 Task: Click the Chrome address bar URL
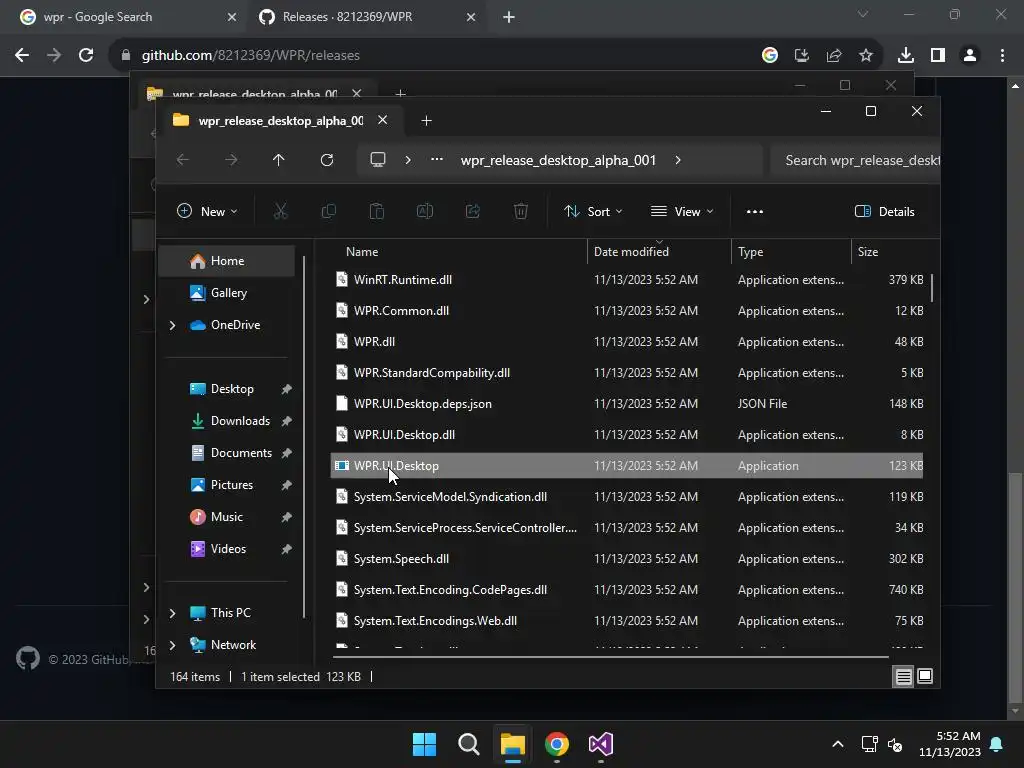(x=251, y=56)
